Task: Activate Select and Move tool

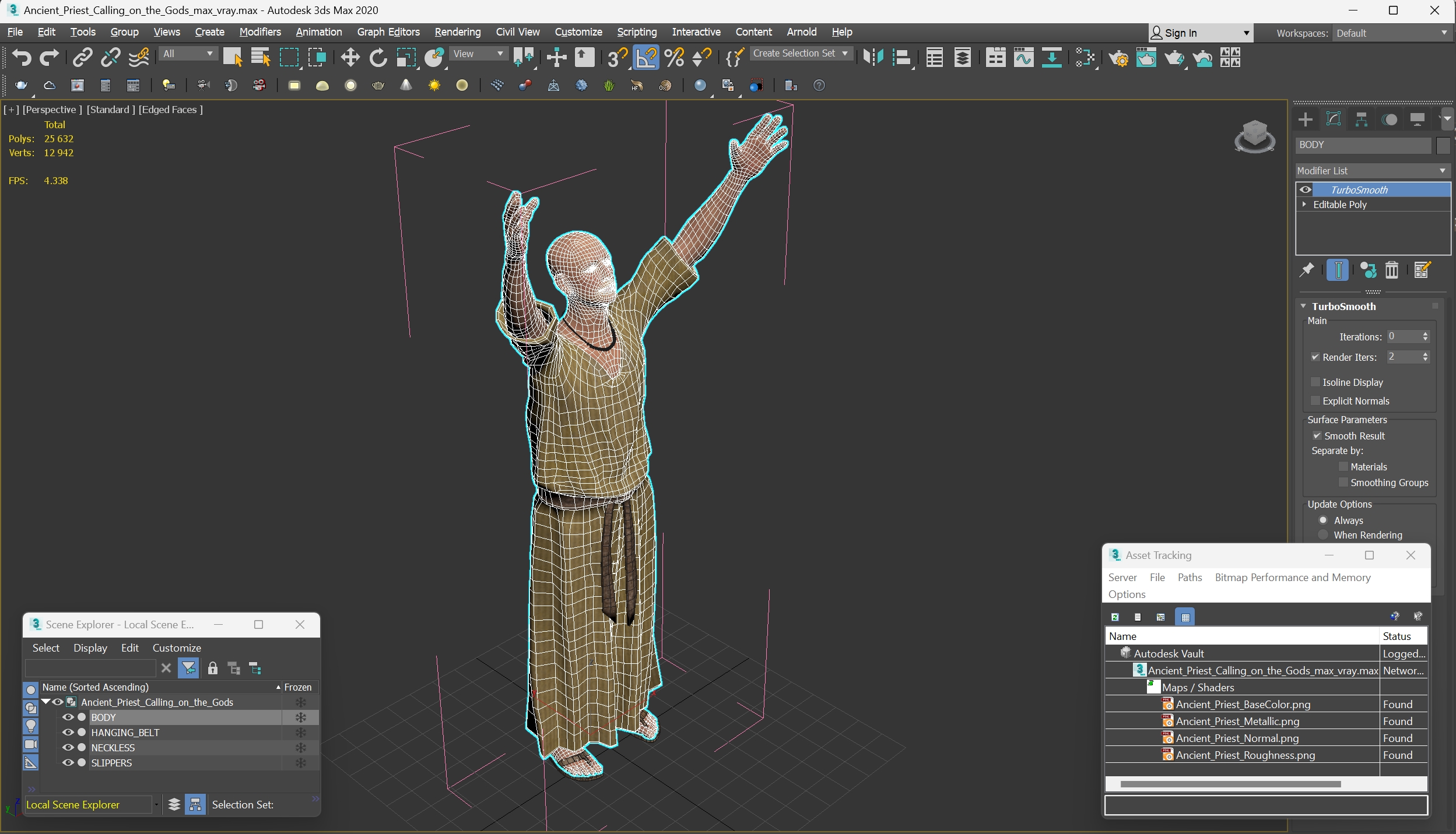Action: tap(350, 57)
